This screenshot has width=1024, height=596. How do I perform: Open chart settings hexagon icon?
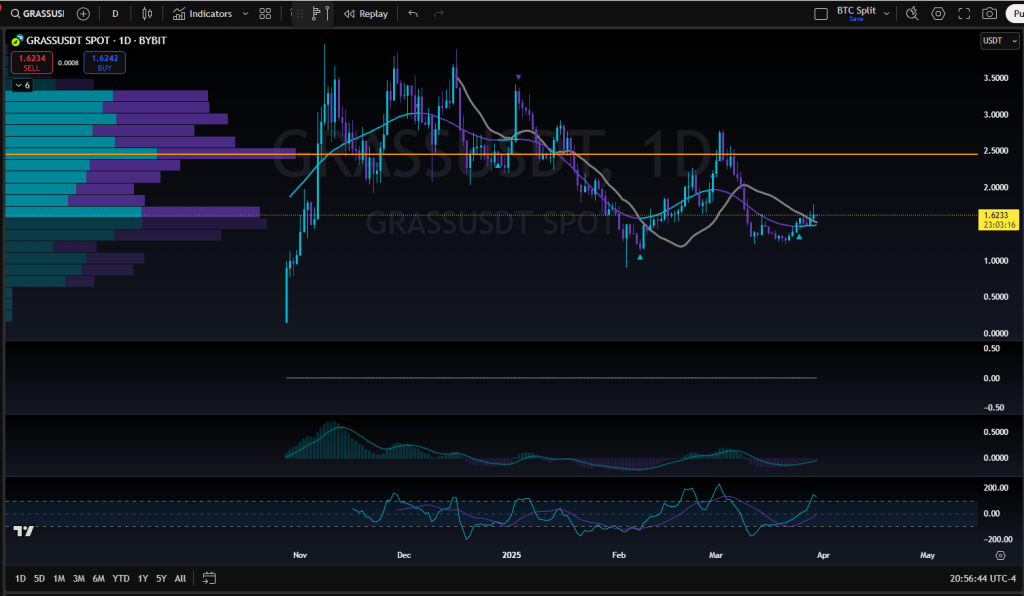pos(938,14)
